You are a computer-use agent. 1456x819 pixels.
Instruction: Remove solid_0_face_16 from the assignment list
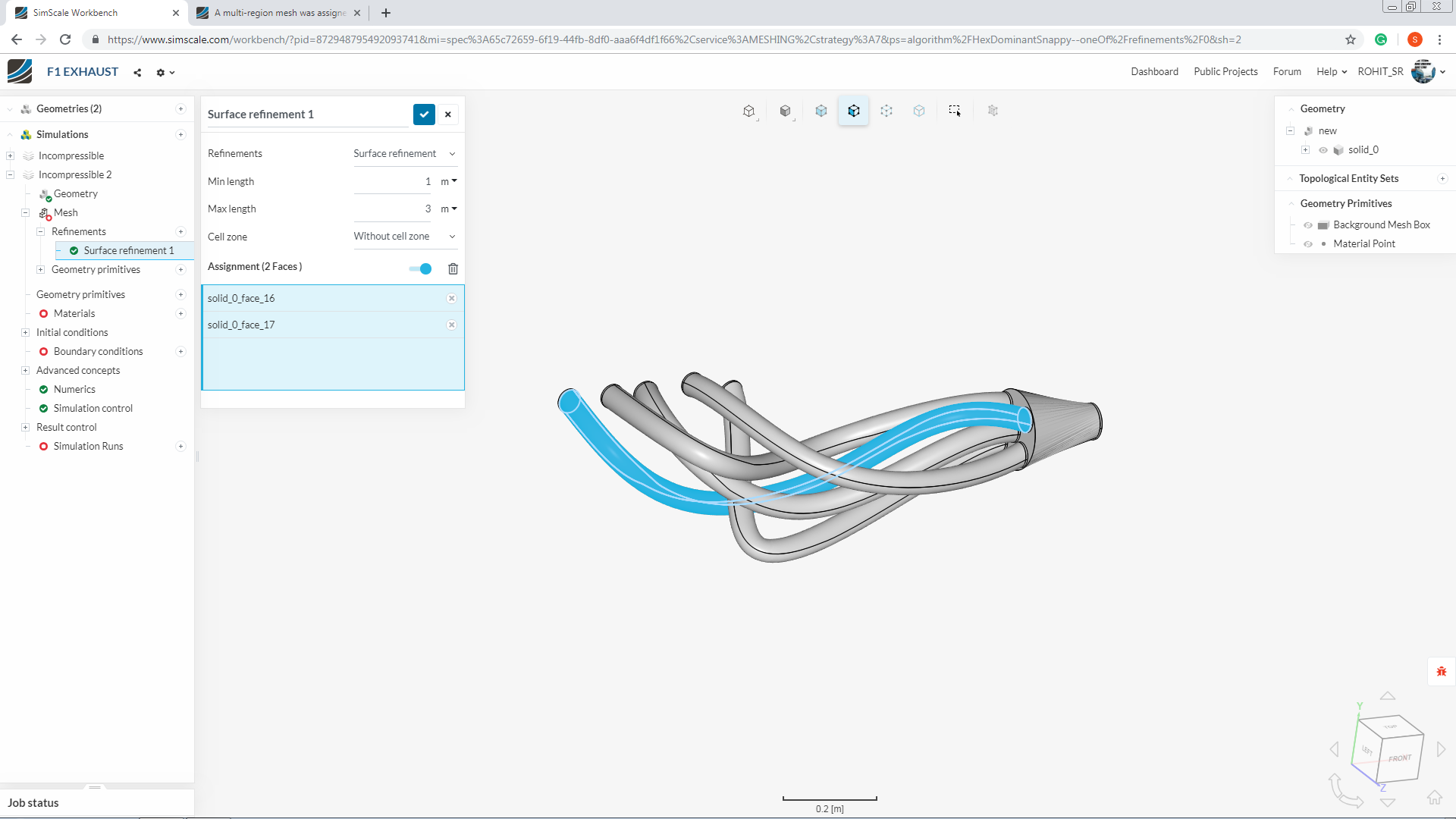[451, 299]
